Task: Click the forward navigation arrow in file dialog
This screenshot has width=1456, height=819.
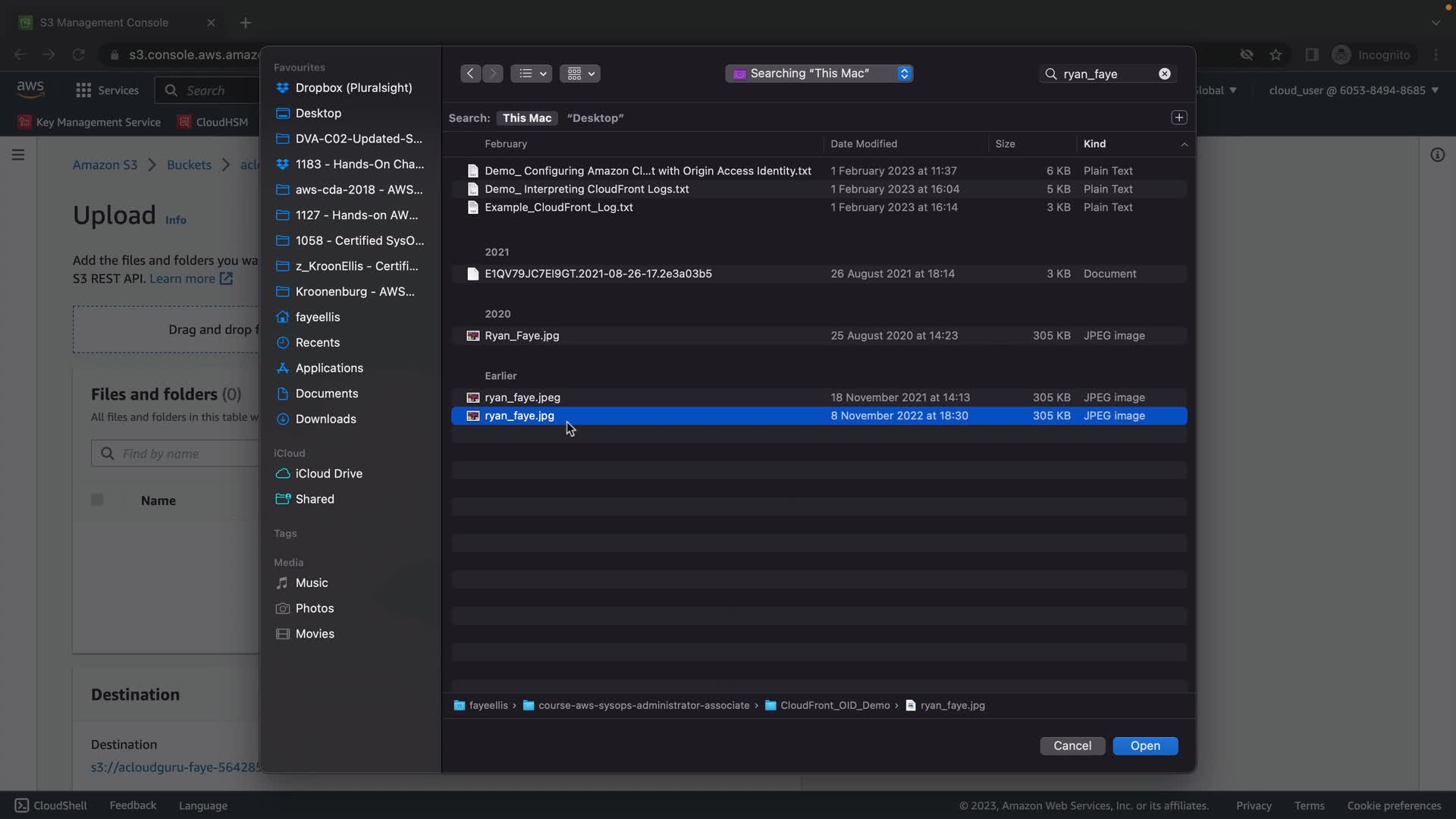Action: 493,74
